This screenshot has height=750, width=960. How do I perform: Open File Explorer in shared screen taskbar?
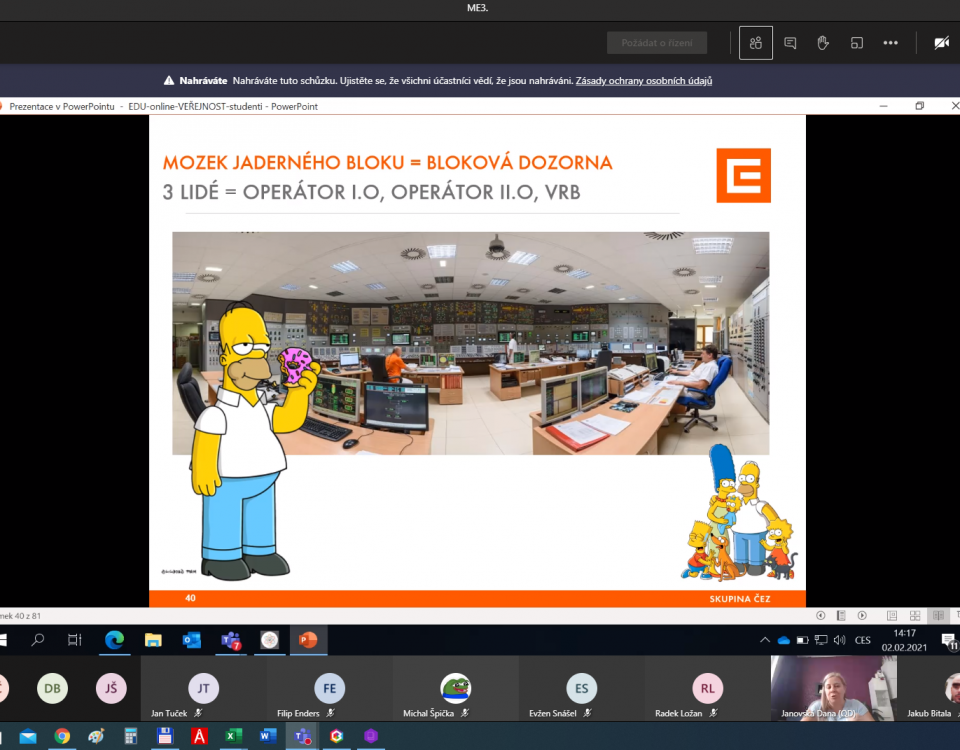pyautogui.click(x=153, y=640)
